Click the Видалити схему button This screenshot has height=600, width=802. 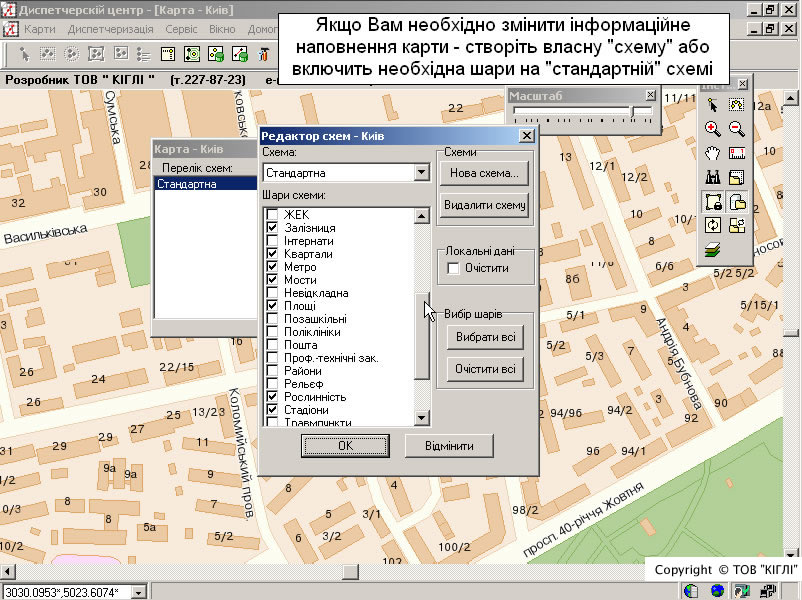(x=484, y=205)
